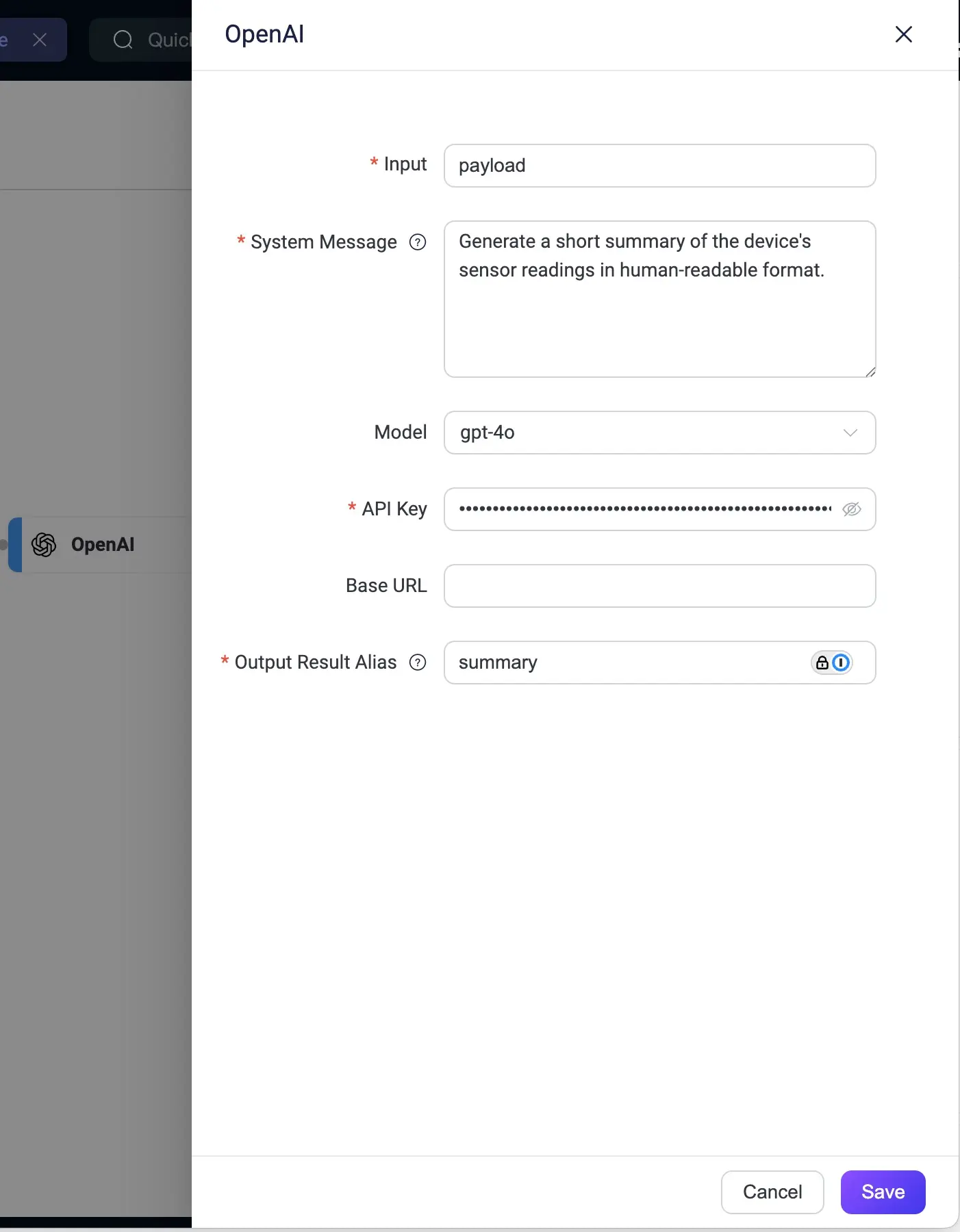Click the Output Result Alias summary text
The width and height of the screenshot is (960, 1232).
498,663
